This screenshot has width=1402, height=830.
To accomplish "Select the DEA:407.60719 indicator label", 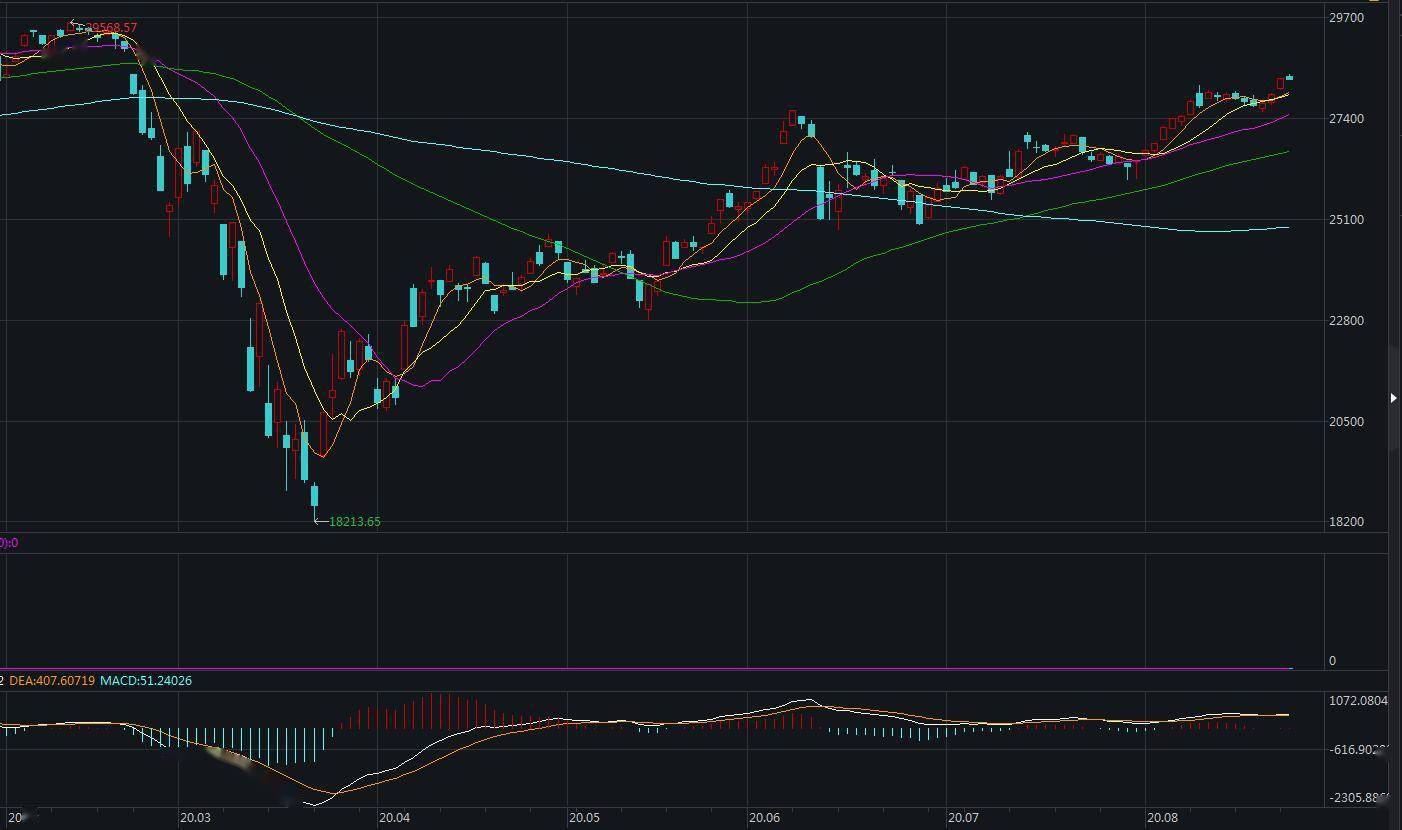I will [x=52, y=680].
